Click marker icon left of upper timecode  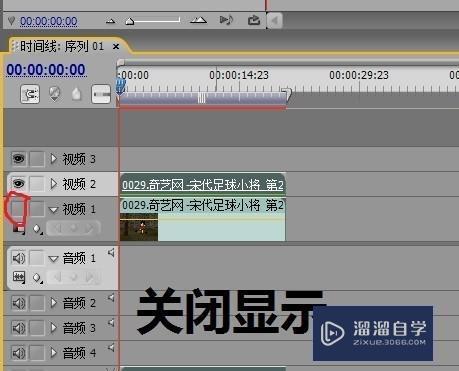(x=11, y=21)
